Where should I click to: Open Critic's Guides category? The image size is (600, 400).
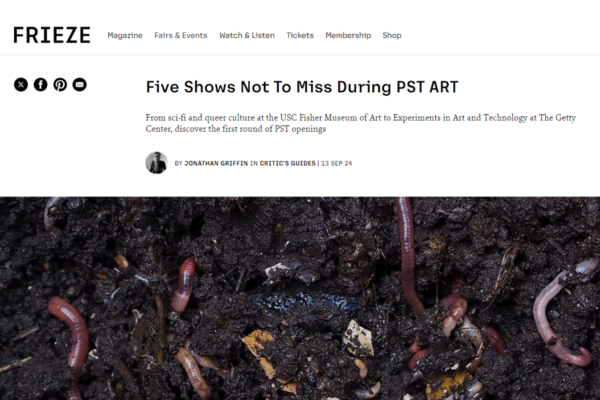[x=287, y=163]
